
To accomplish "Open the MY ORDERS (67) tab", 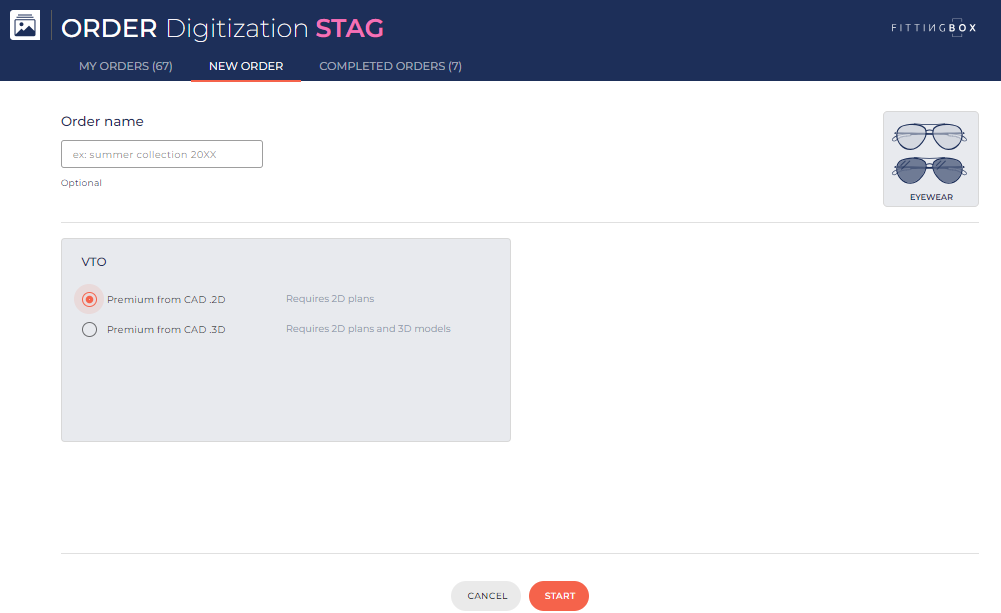I will (126, 67).
